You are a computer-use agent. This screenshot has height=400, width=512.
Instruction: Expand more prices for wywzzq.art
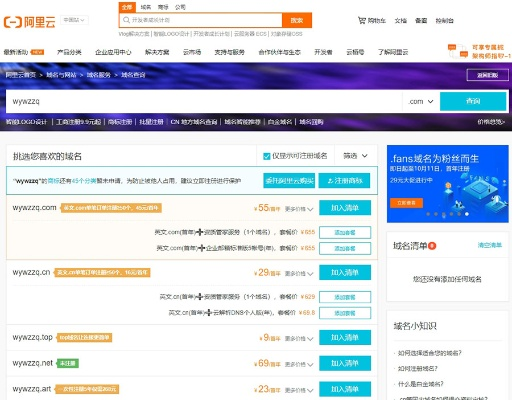pyautogui.click(x=299, y=390)
